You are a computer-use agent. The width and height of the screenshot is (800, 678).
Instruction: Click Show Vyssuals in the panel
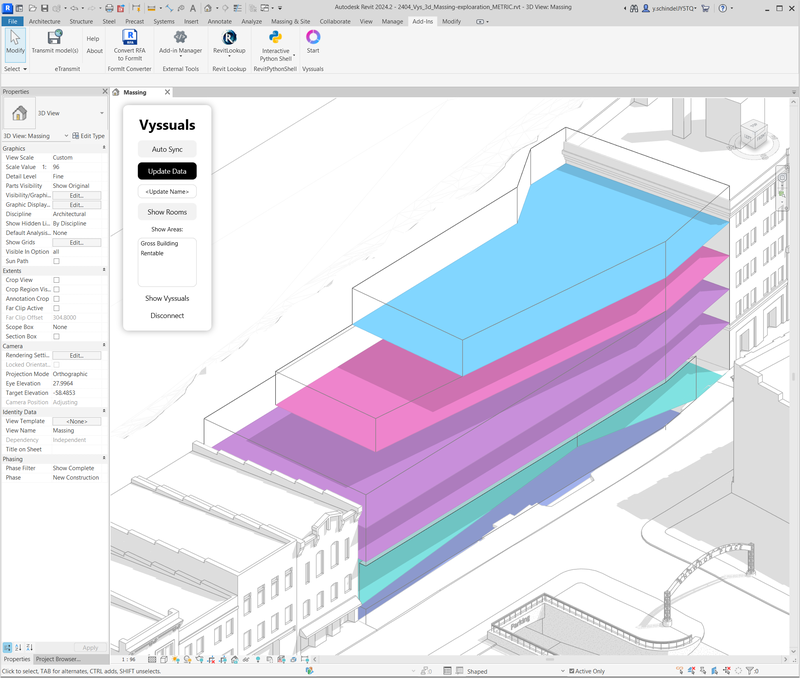[x=167, y=298]
